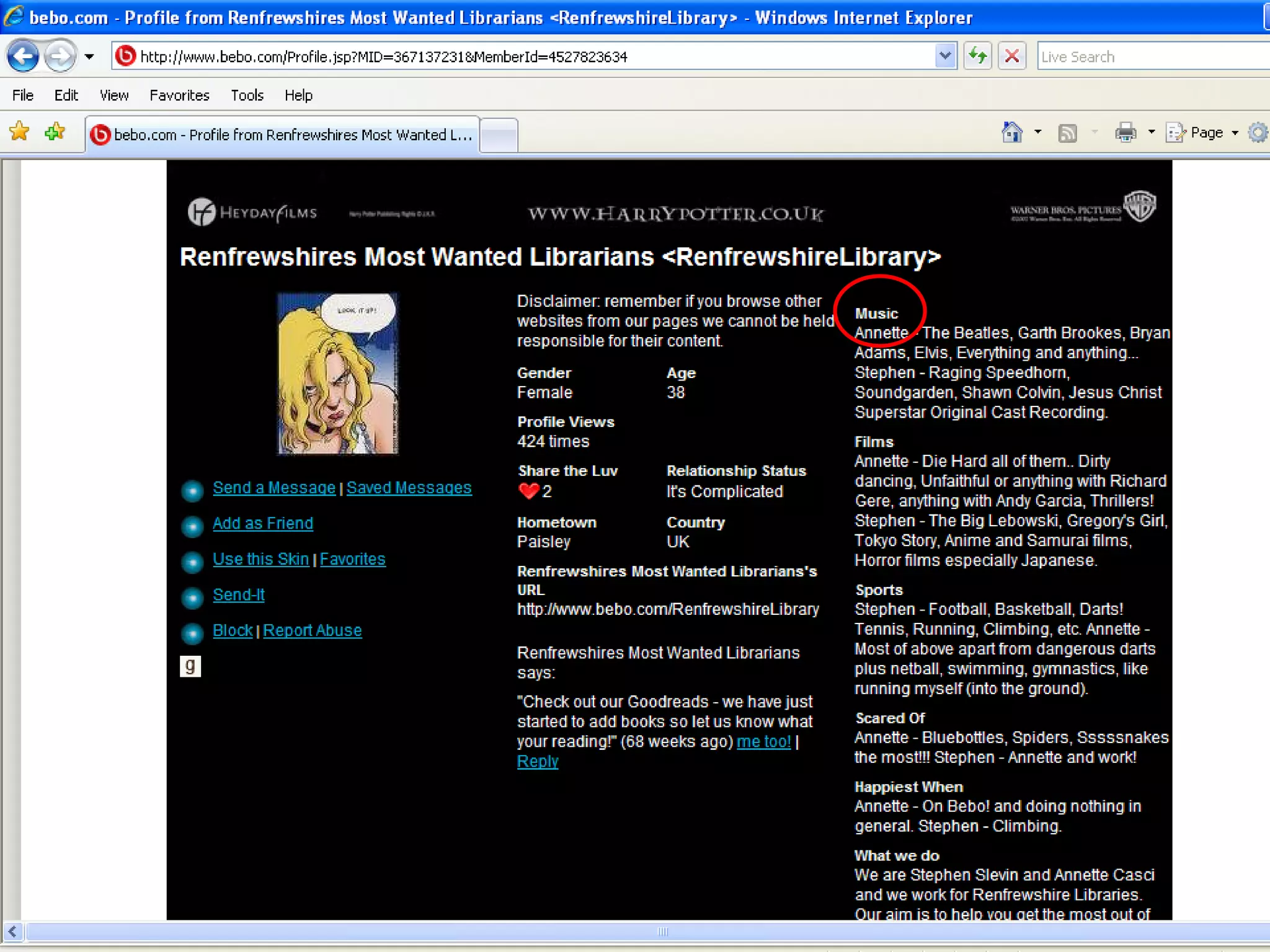1270x952 pixels.
Task: Click the Stop loading red X
Action: pos(1011,56)
